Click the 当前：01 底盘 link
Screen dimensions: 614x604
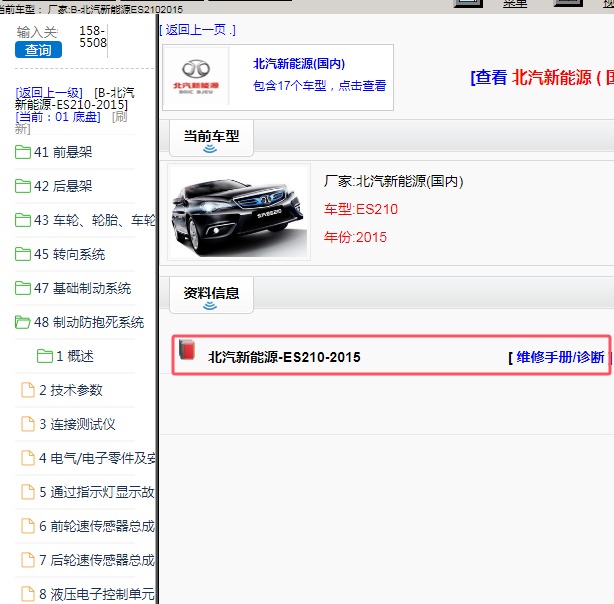[x=58, y=117]
